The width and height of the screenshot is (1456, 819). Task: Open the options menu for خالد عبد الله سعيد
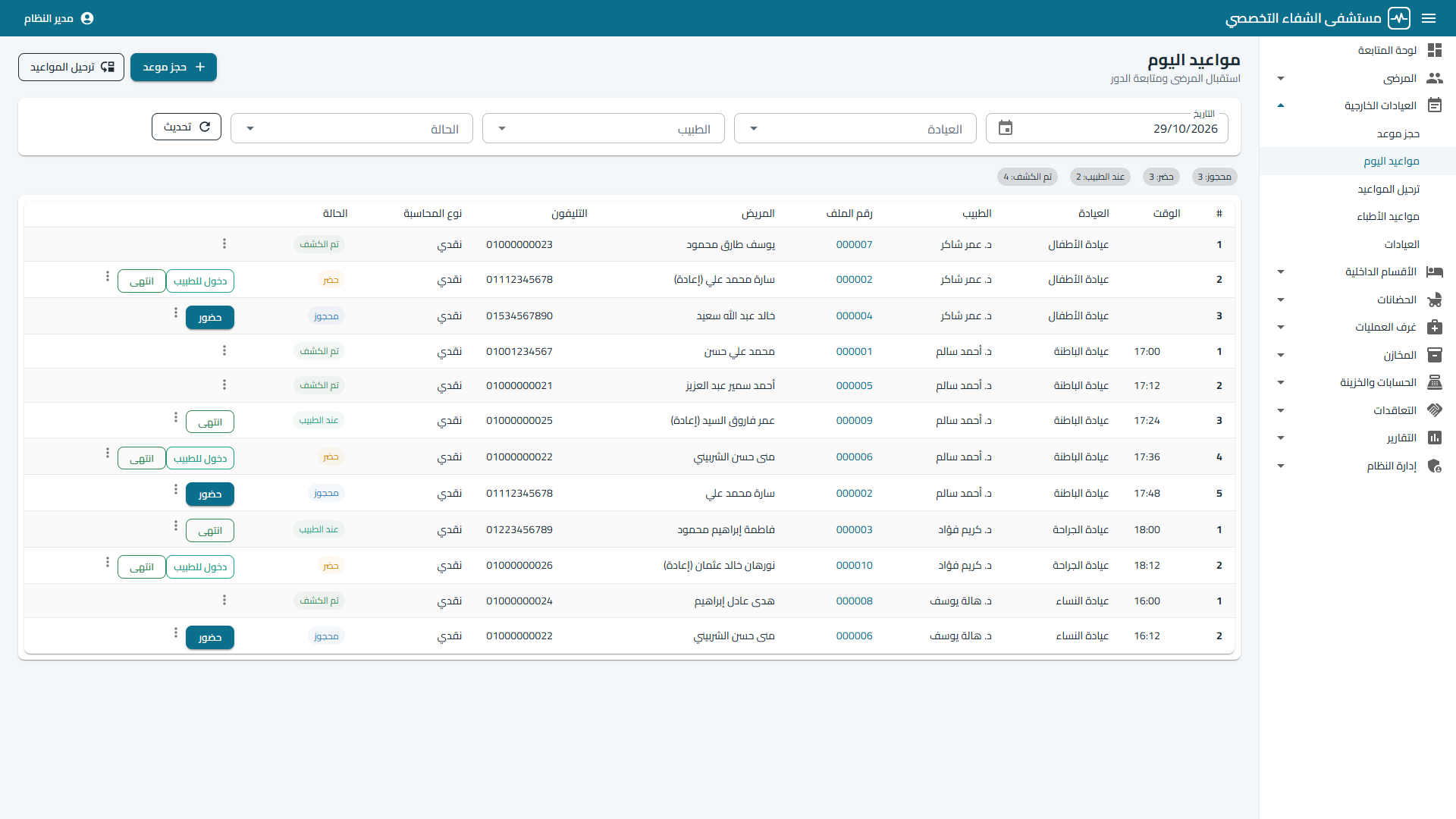click(176, 312)
